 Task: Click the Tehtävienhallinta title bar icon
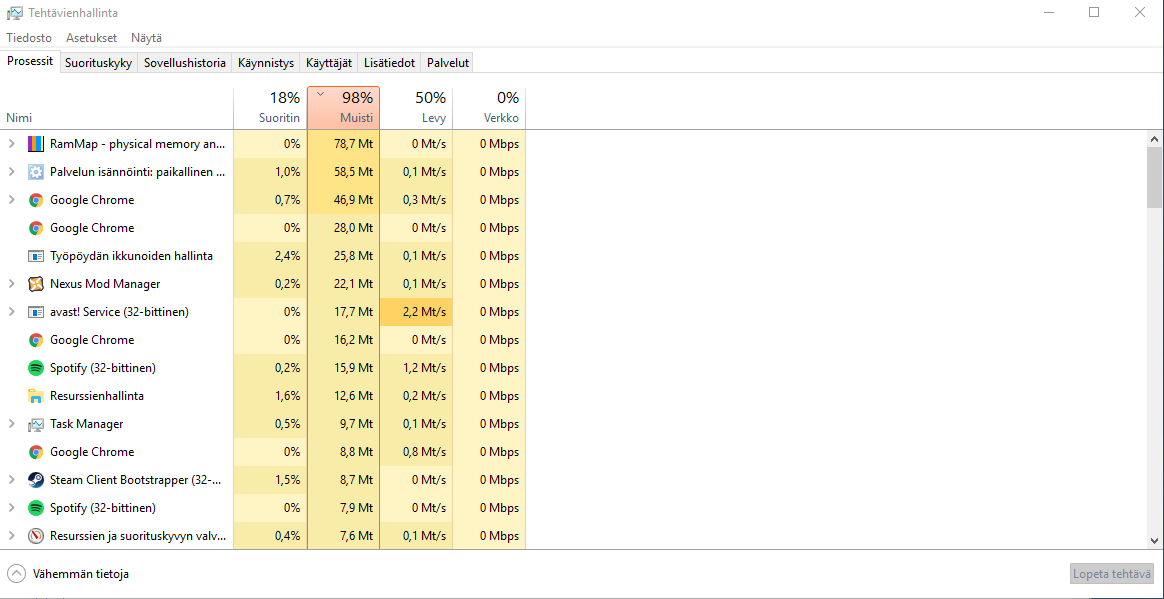pos(14,13)
